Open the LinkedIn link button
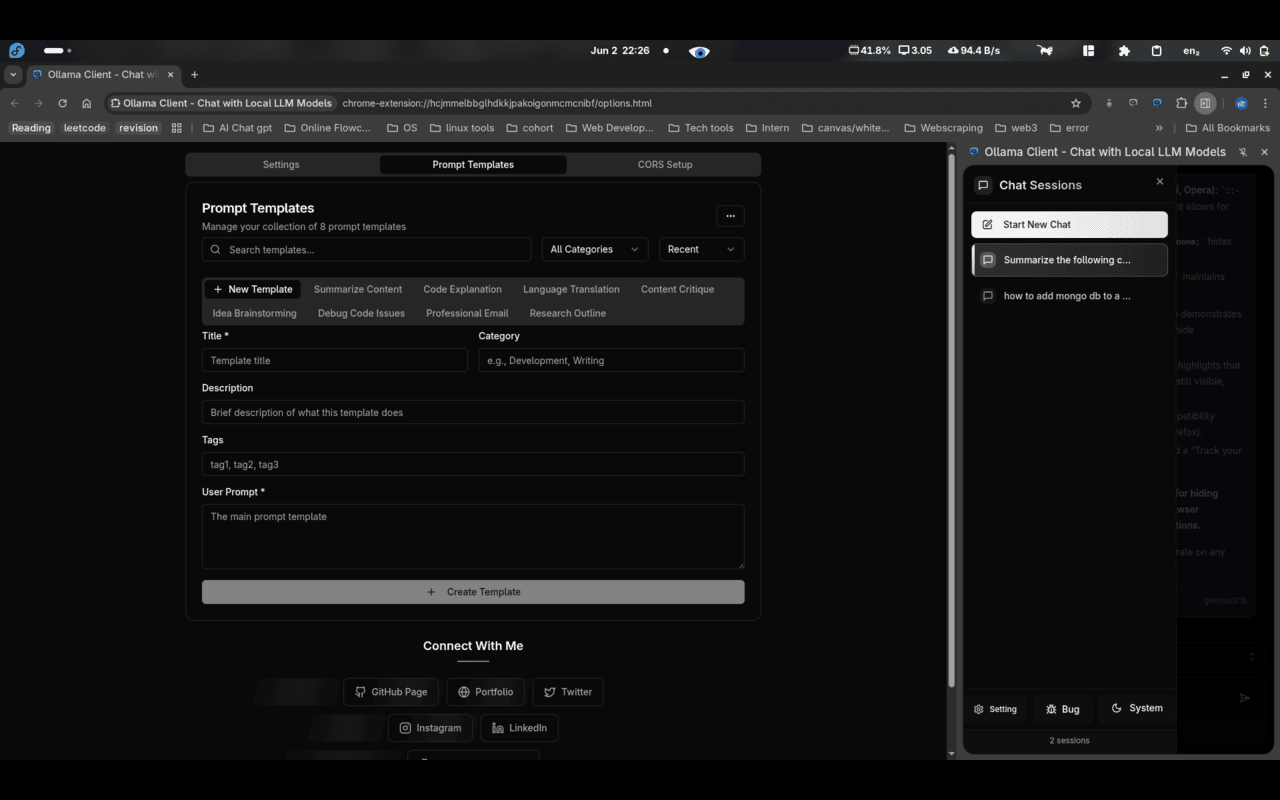Screen dimensions: 1280x800 (x=519, y=728)
